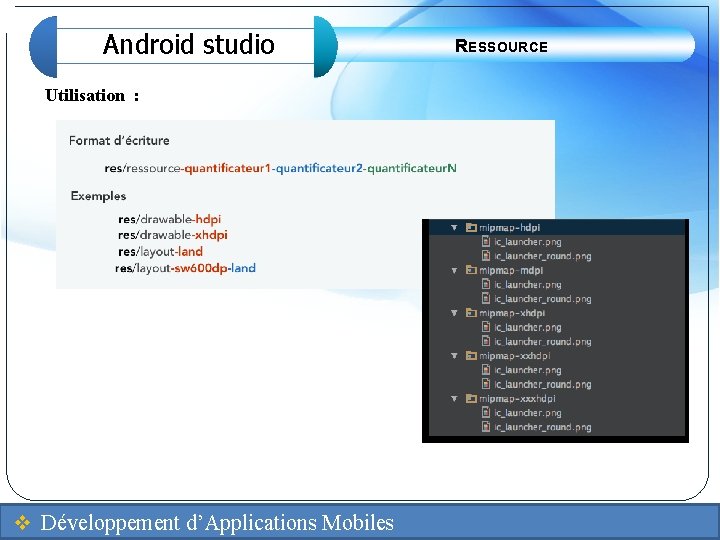
Task: Click ic_launcher_round.png file icon under mipmap-mdpi
Action: pyautogui.click(x=486, y=298)
